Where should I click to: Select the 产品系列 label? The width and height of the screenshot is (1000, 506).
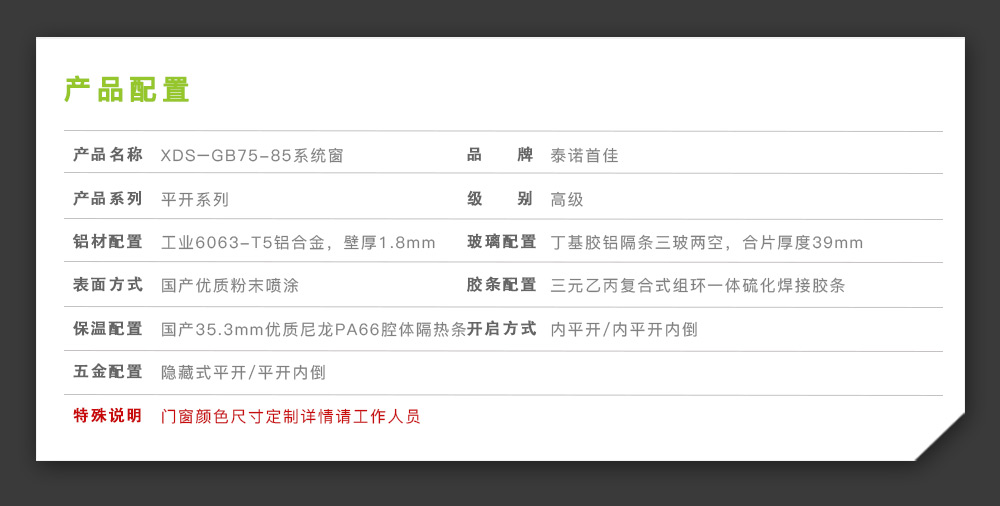tap(107, 198)
